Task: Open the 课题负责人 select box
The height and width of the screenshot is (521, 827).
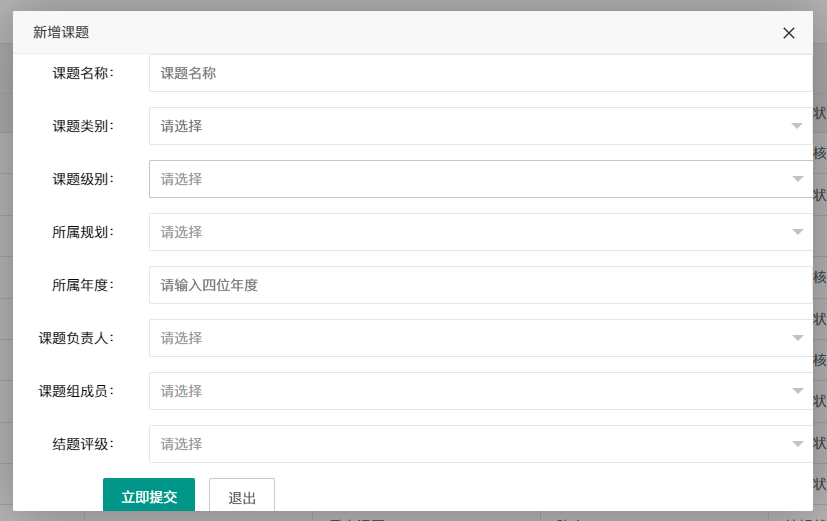Action: (480, 338)
